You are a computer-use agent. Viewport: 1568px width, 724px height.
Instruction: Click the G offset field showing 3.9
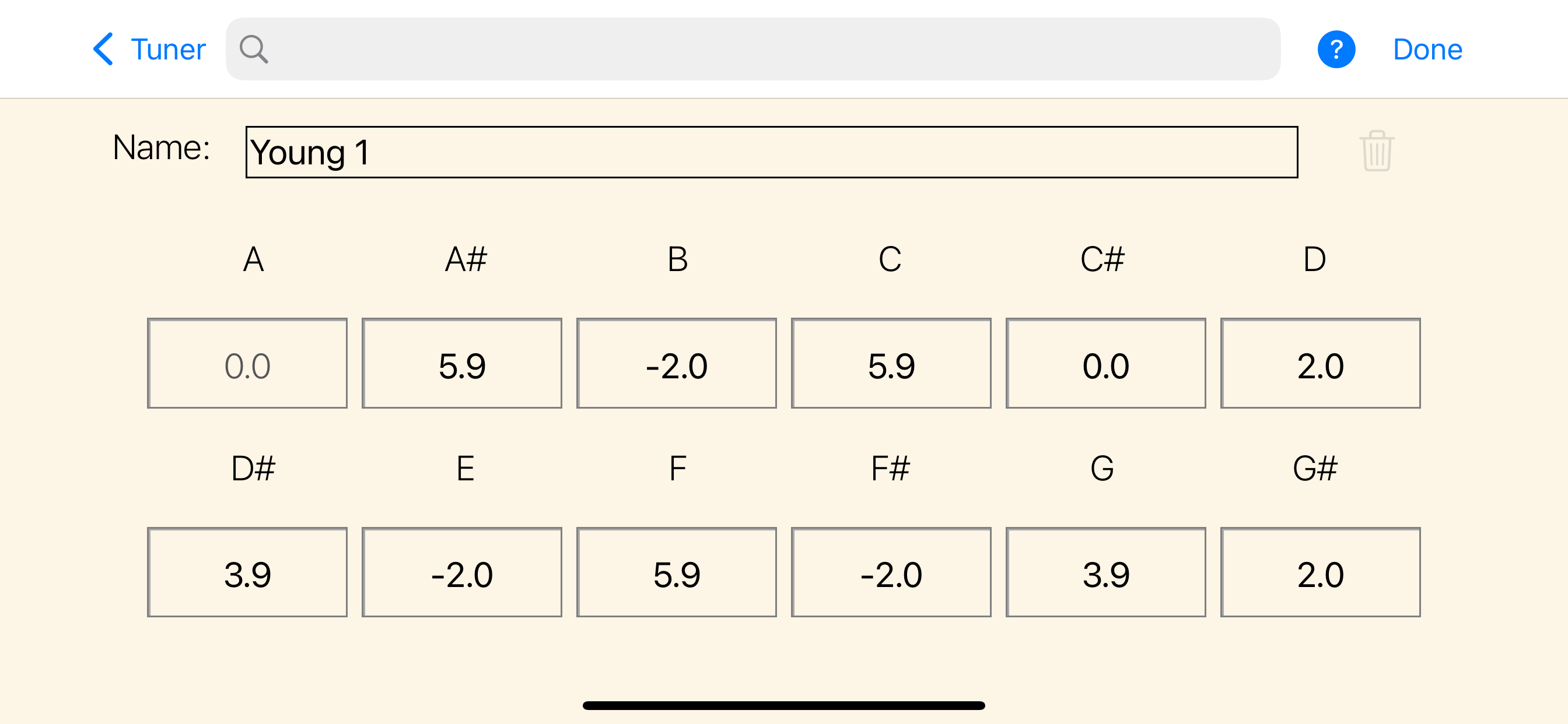1106,572
